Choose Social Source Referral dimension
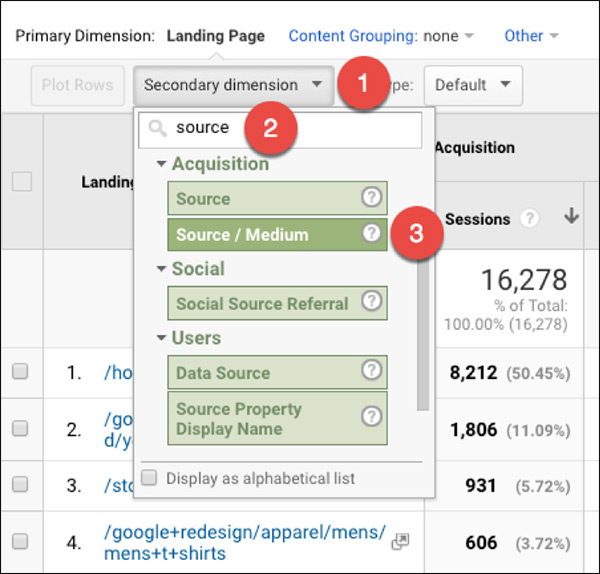600x574 pixels. (x=277, y=303)
